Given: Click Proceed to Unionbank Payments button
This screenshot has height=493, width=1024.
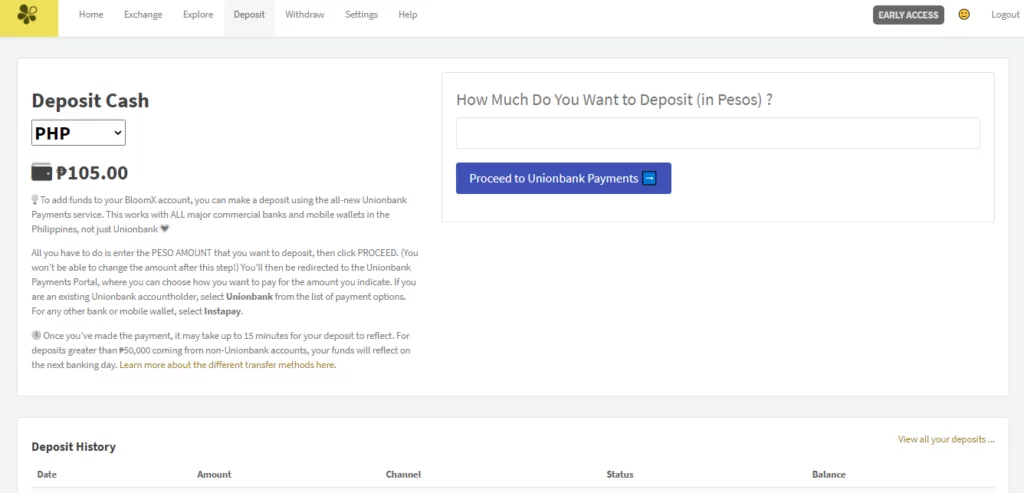Looking at the screenshot, I should pyautogui.click(x=564, y=178).
